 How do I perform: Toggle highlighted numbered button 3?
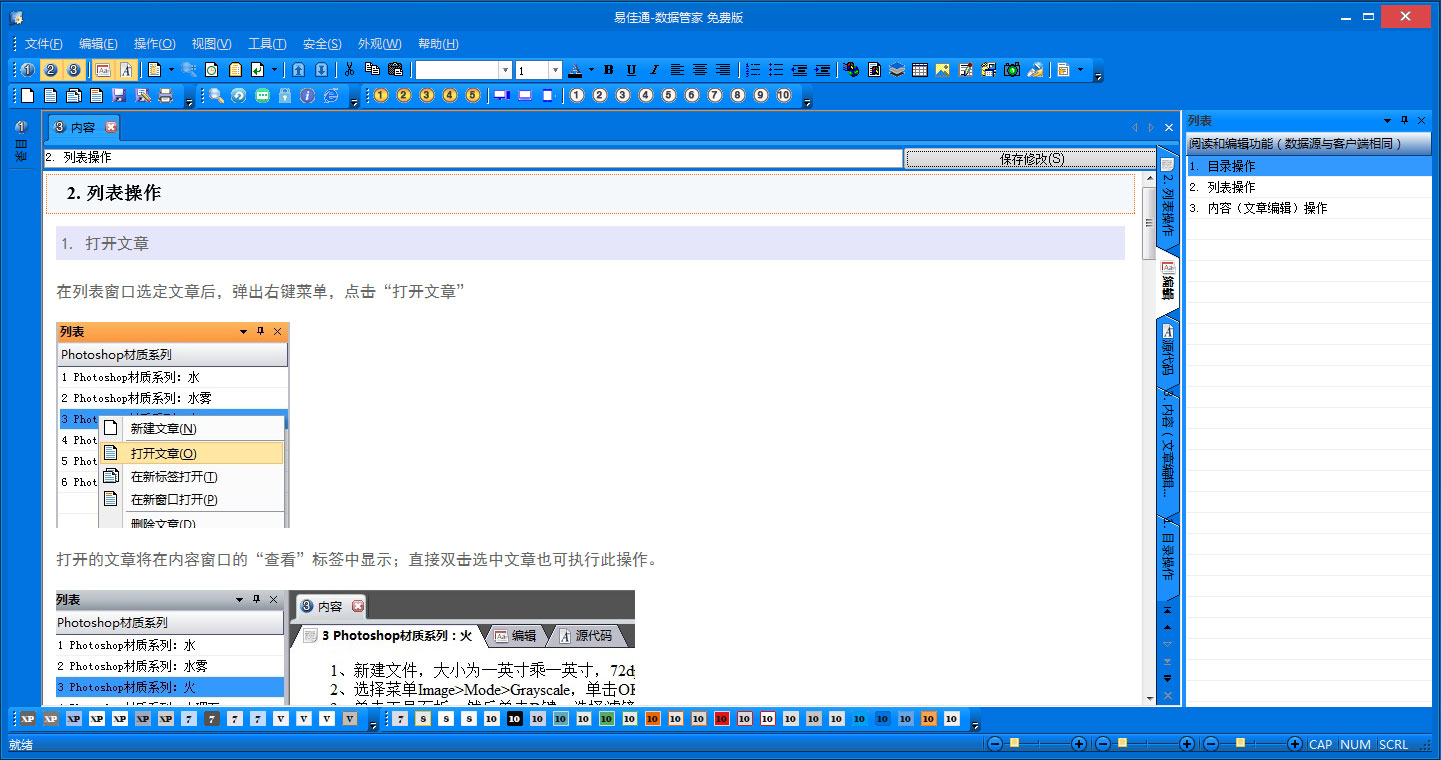(x=73, y=70)
